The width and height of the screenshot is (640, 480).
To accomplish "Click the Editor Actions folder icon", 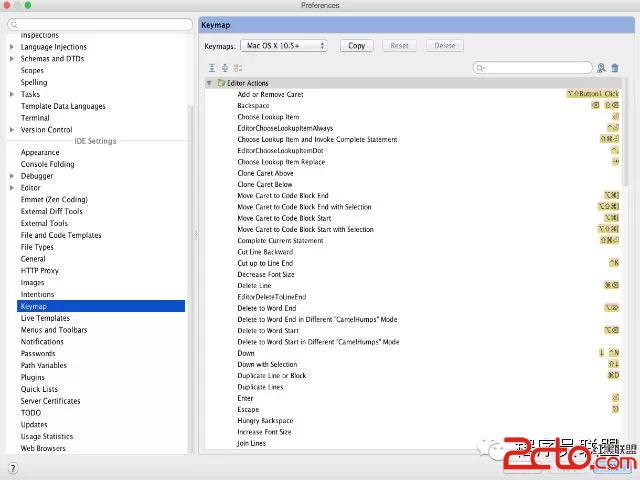I will (221, 83).
